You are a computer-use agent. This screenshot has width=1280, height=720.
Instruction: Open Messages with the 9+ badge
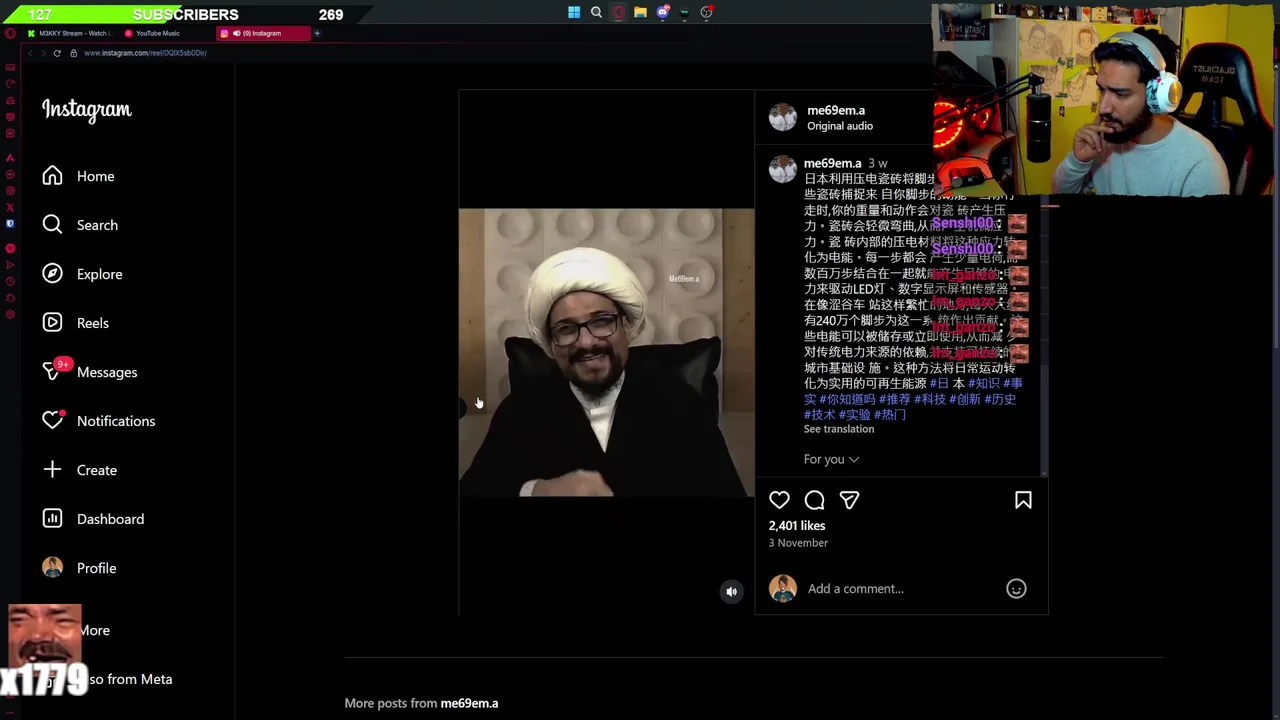pyautogui.click(x=90, y=372)
